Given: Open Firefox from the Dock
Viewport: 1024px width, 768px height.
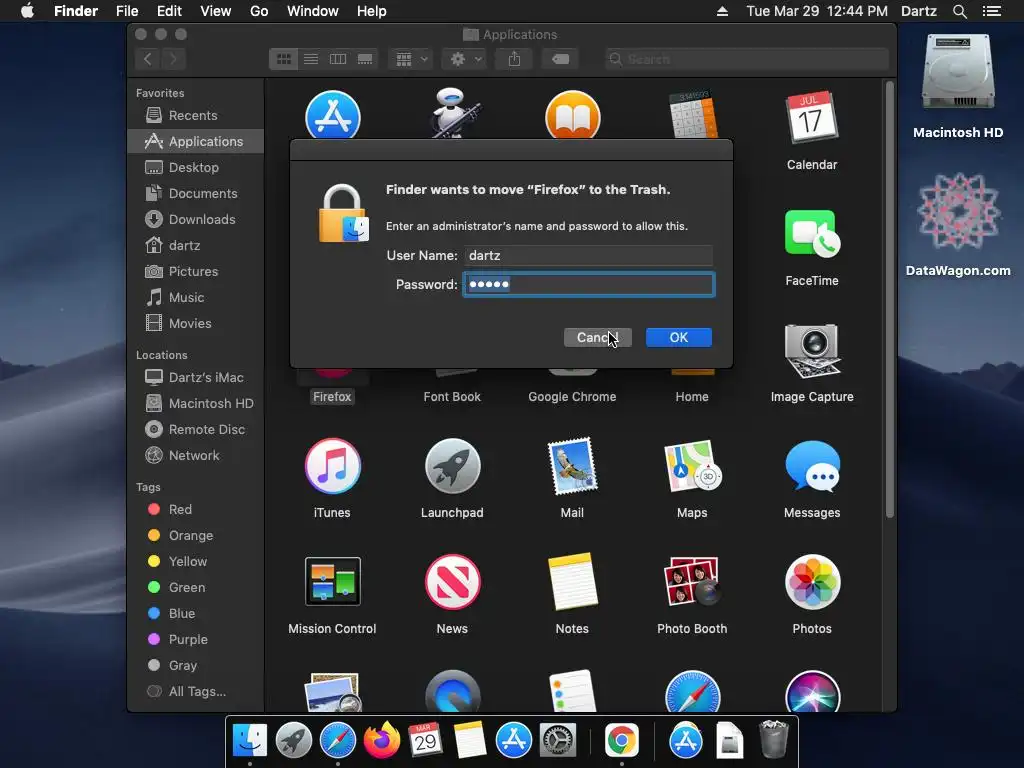Looking at the screenshot, I should click(382, 741).
